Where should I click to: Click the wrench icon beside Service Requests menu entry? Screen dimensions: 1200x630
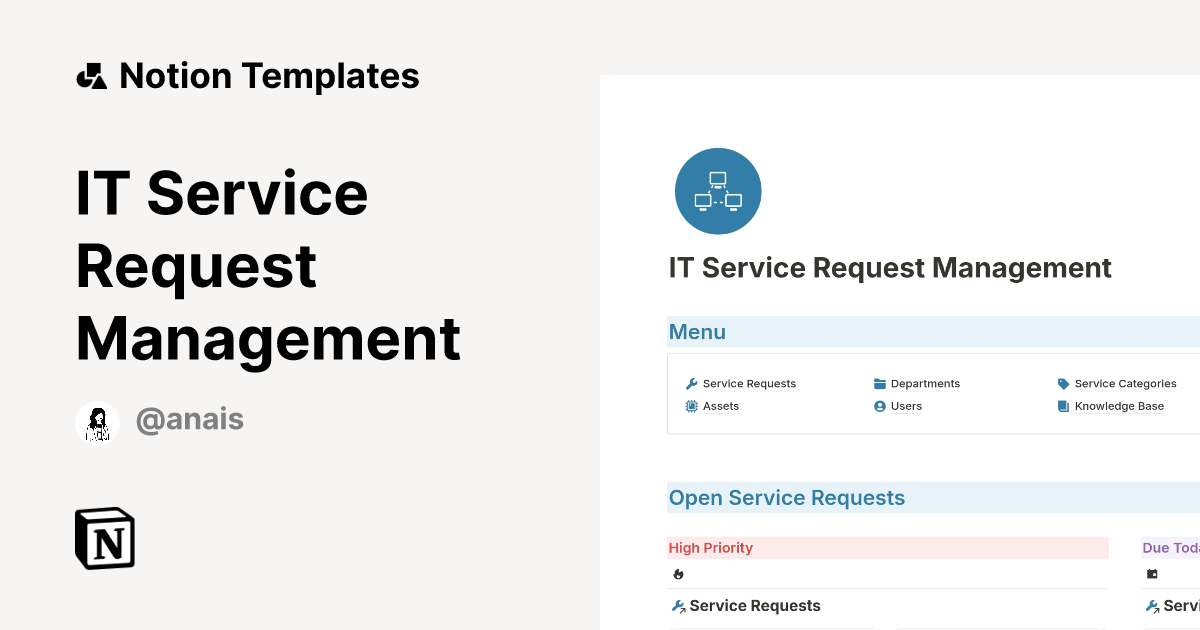691,383
